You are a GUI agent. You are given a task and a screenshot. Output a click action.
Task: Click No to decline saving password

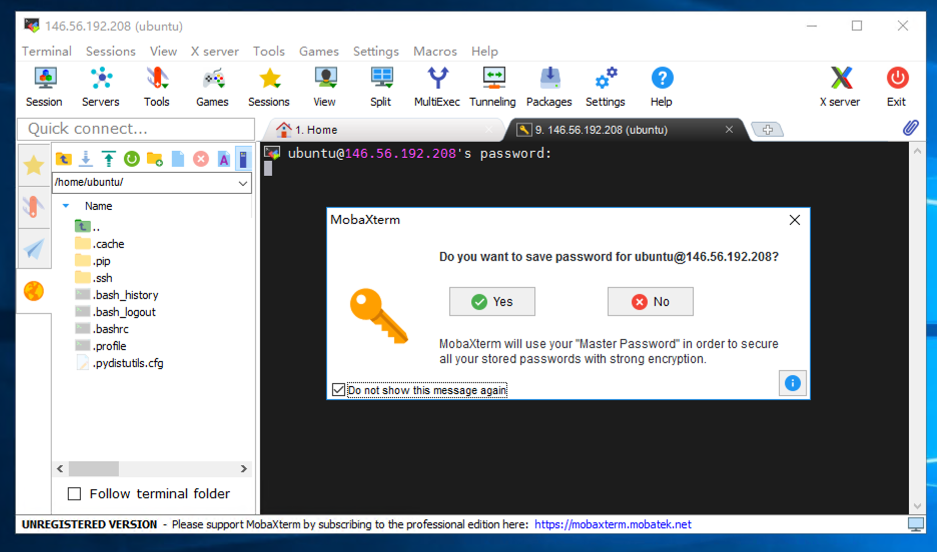click(x=650, y=302)
